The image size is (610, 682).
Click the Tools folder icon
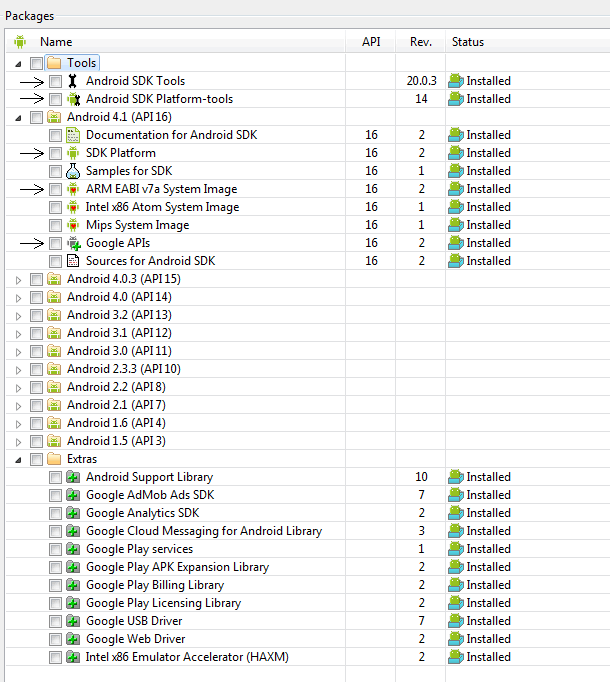pos(54,63)
